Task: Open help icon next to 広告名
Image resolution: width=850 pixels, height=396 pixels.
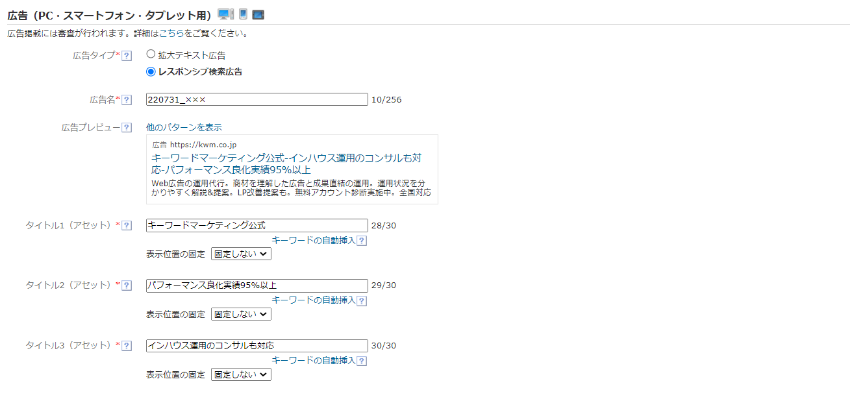Action: (127, 100)
